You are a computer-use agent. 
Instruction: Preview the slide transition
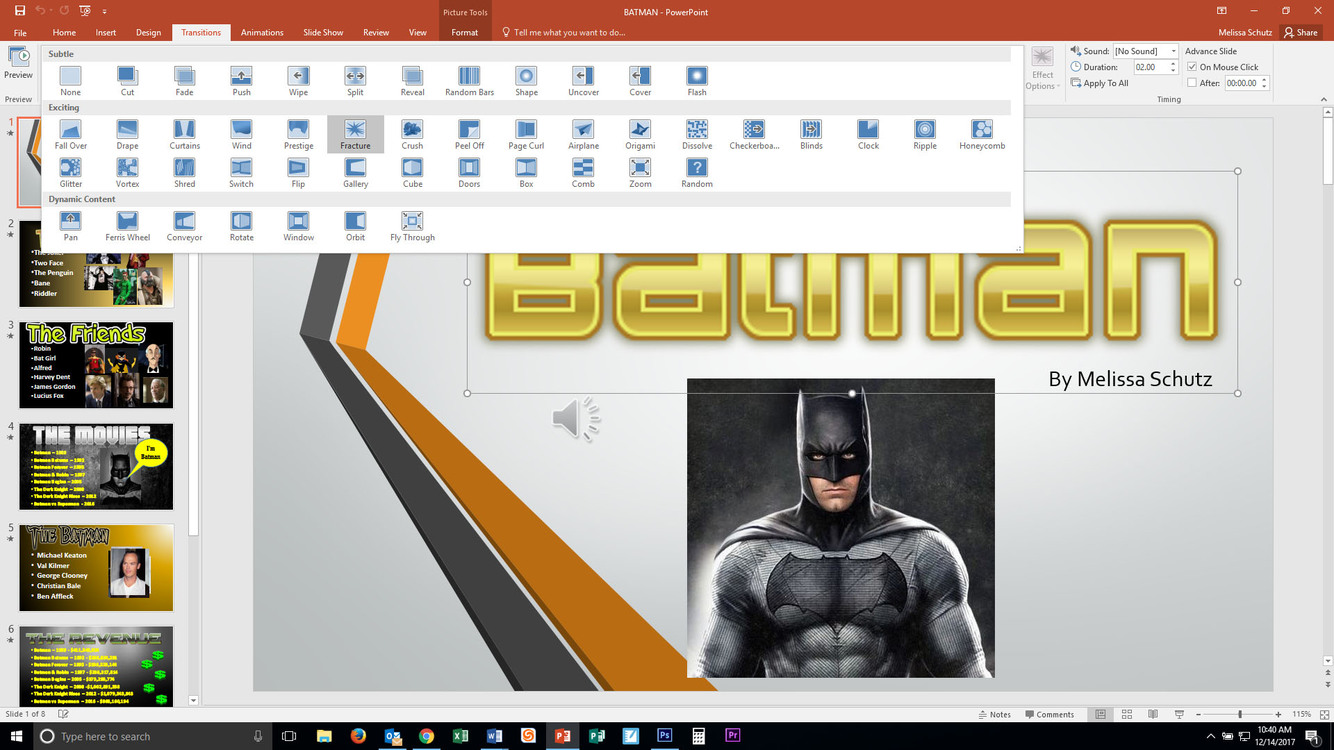coord(18,62)
